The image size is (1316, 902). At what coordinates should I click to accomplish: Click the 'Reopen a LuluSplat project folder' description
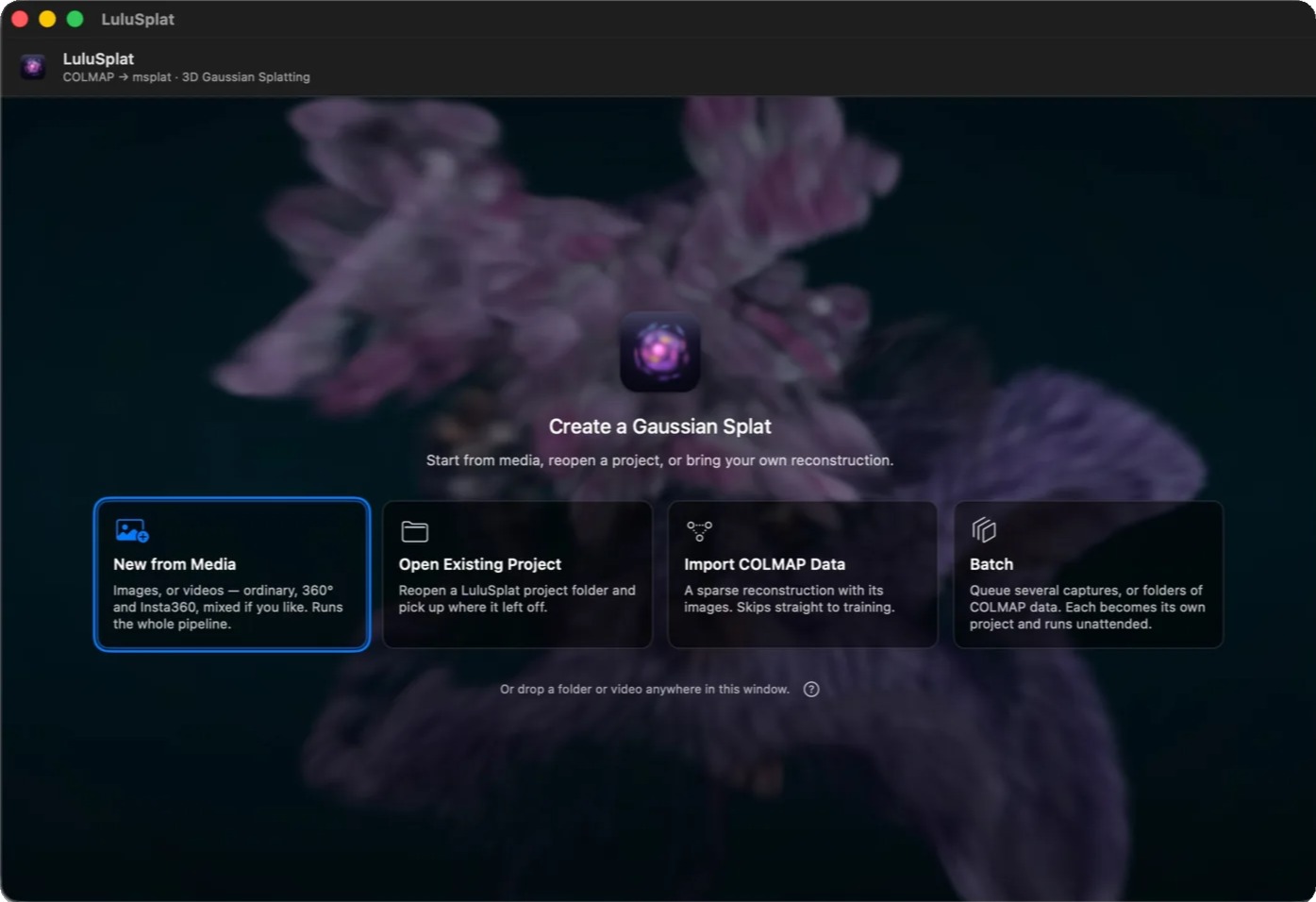click(x=517, y=599)
